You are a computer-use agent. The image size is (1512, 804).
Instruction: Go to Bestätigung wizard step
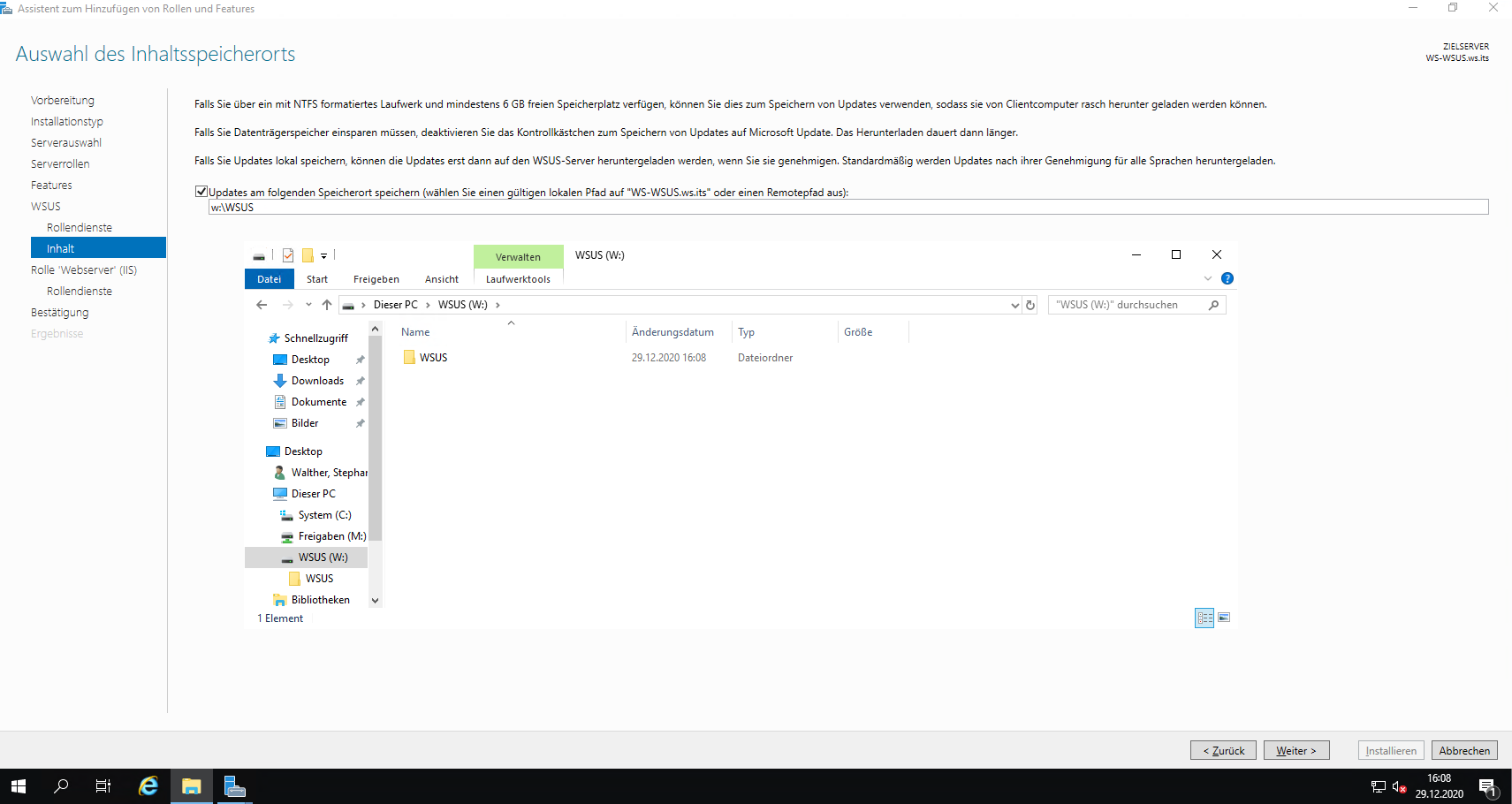[x=60, y=313]
